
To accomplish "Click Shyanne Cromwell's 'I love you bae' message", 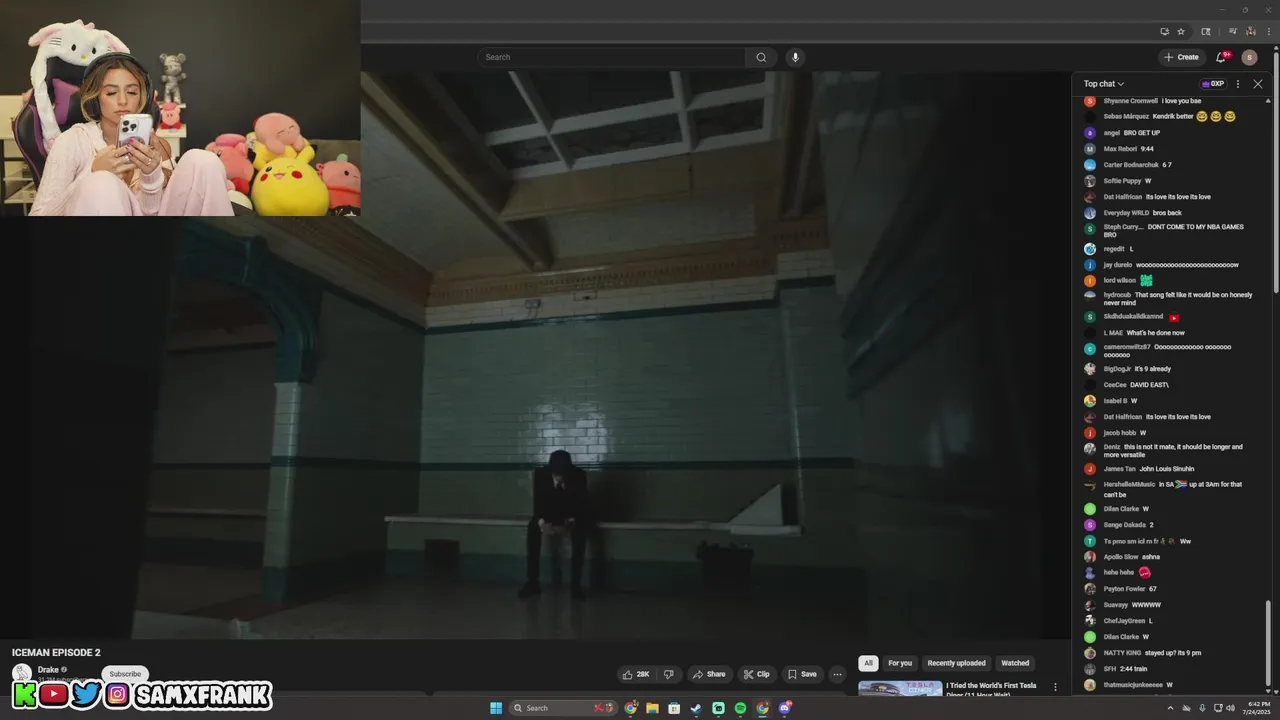I will [1183, 101].
